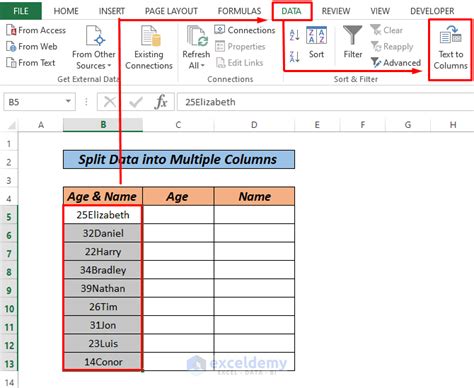Image resolution: width=474 pixels, height=388 pixels.
Task: Select the cell containing 22Harry
Action: tap(103, 251)
